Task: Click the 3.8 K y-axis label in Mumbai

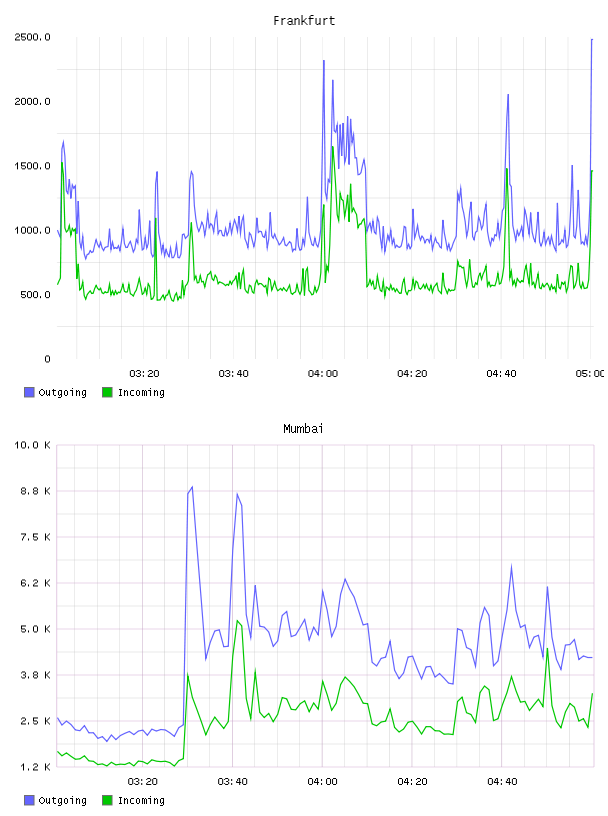Action: (35, 675)
